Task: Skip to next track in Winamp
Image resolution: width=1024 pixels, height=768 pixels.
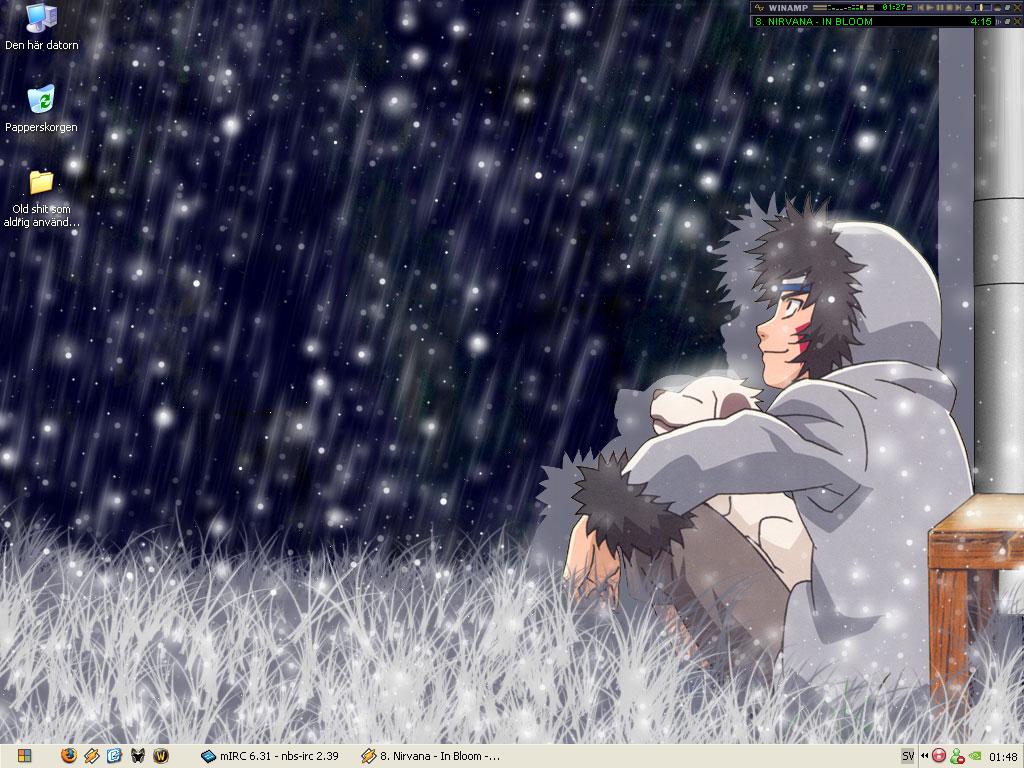Action: (x=958, y=8)
